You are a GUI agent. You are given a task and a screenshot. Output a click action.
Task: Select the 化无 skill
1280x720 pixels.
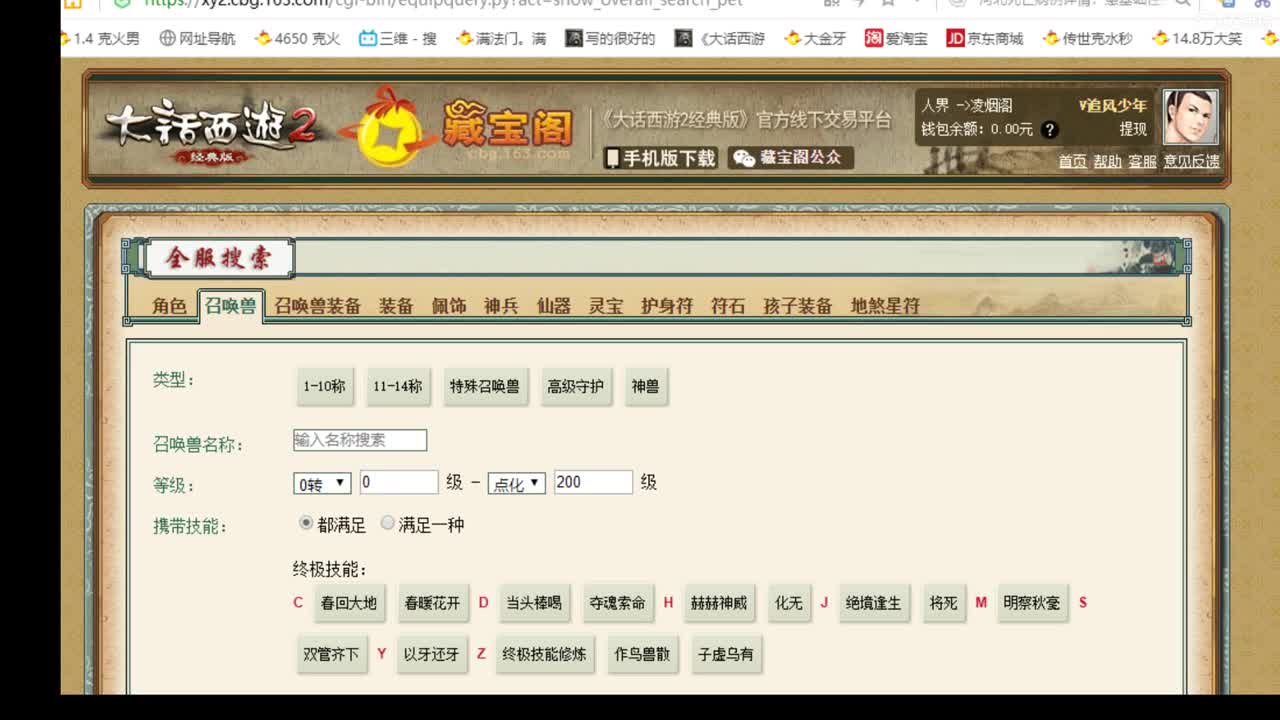[789, 603]
